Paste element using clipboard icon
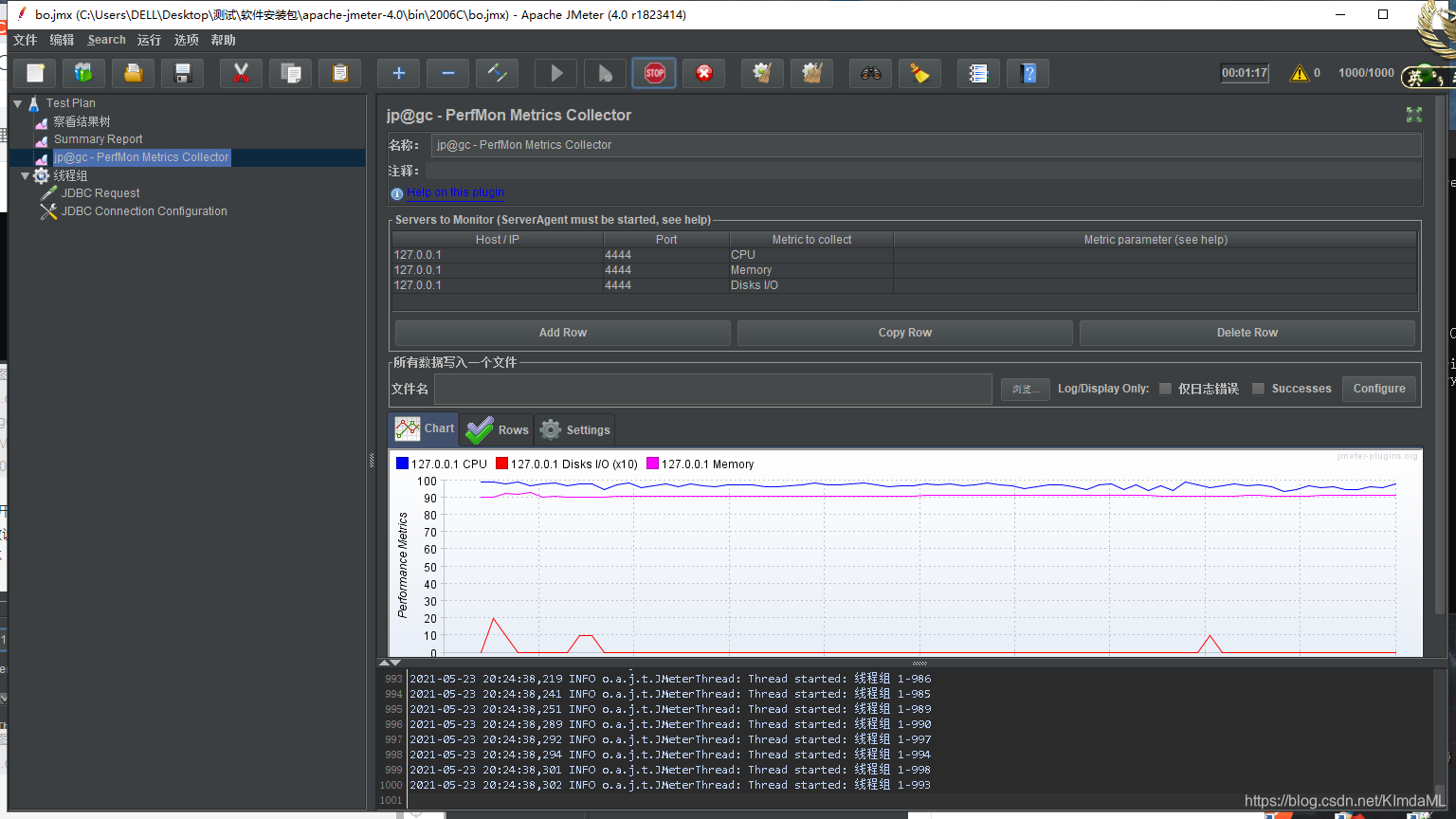Screen dimensions: 1456x819 coord(339,73)
